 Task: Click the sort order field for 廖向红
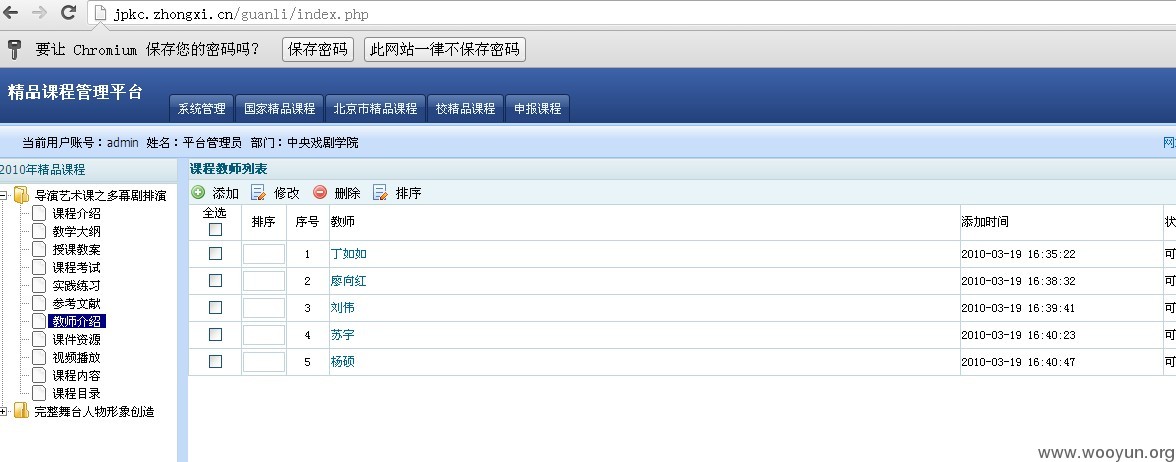coord(264,281)
